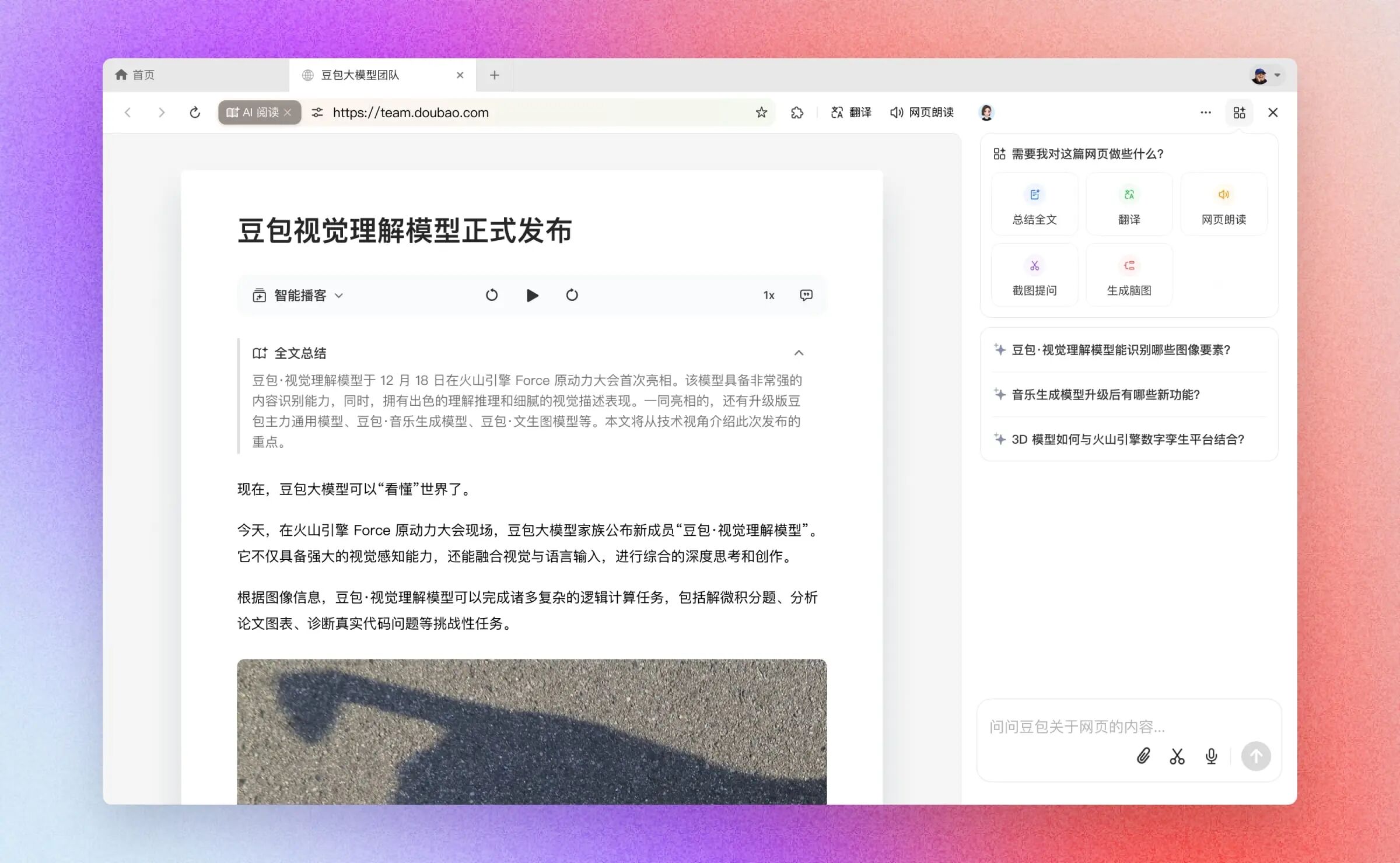Switch to the 豆包大模型团队 tab
The image size is (1400, 863).
pyautogui.click(x=383, y=75)
